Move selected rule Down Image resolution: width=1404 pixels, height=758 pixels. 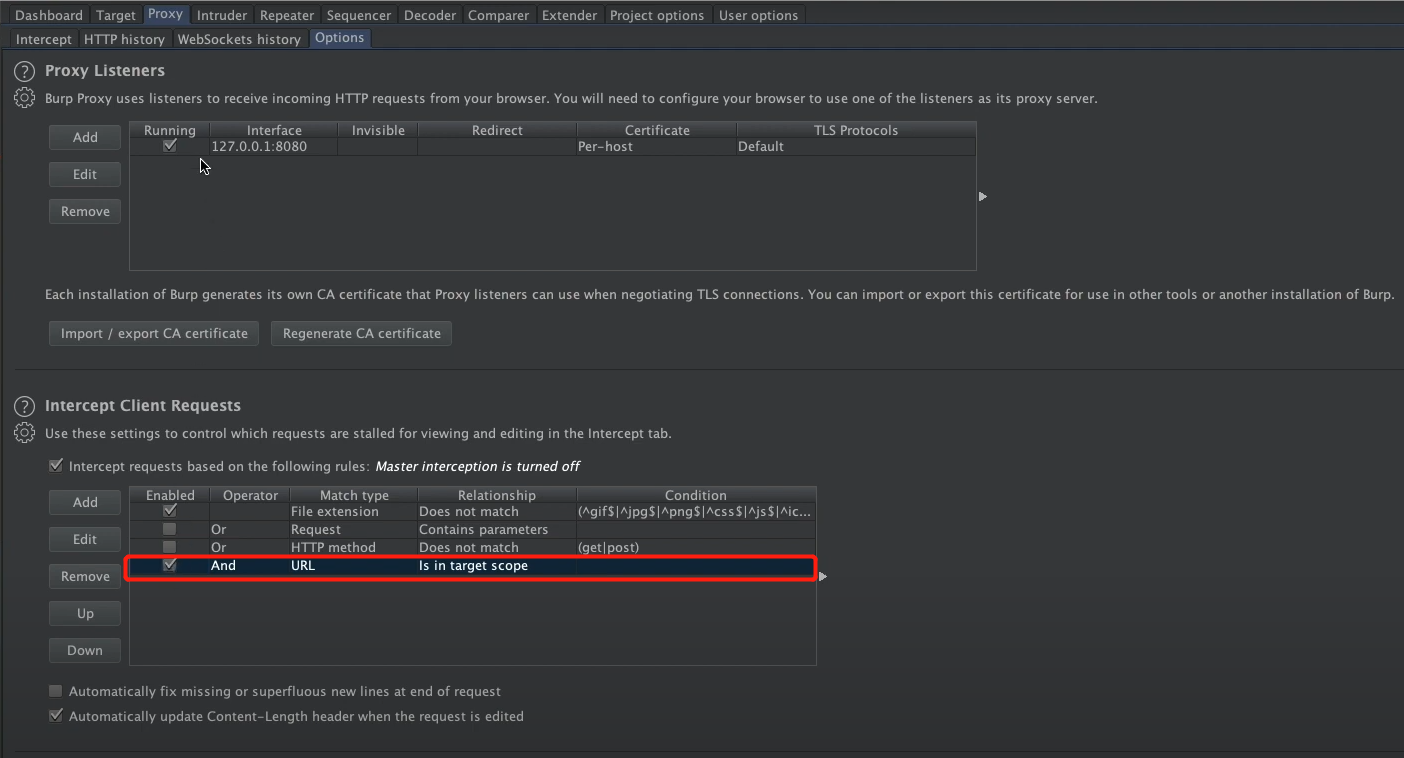[x=85, y=650]
